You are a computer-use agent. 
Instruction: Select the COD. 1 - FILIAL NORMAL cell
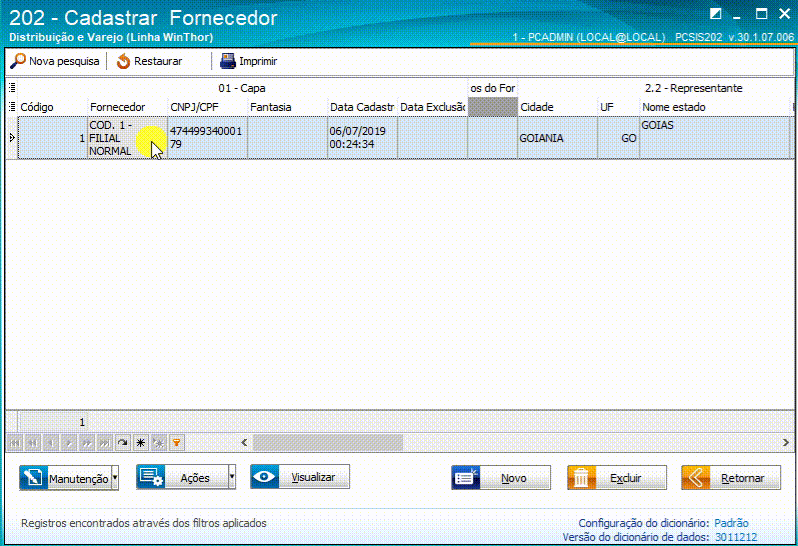point(127,138)
